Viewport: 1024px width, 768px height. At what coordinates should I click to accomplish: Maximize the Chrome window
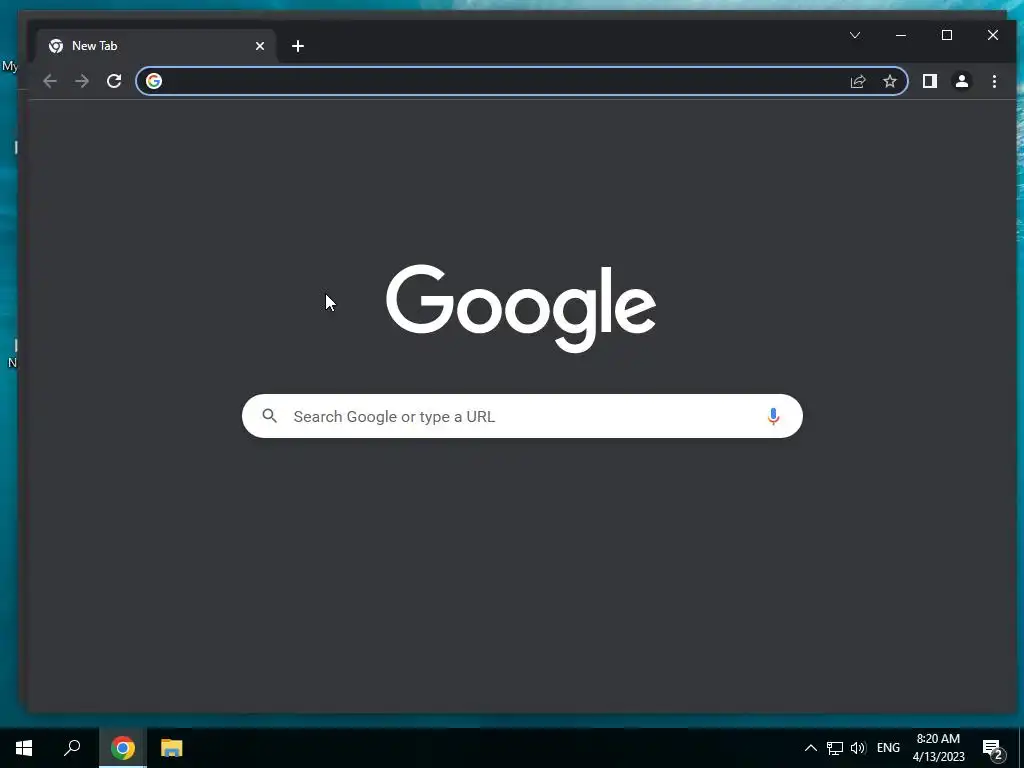point(947,35)
